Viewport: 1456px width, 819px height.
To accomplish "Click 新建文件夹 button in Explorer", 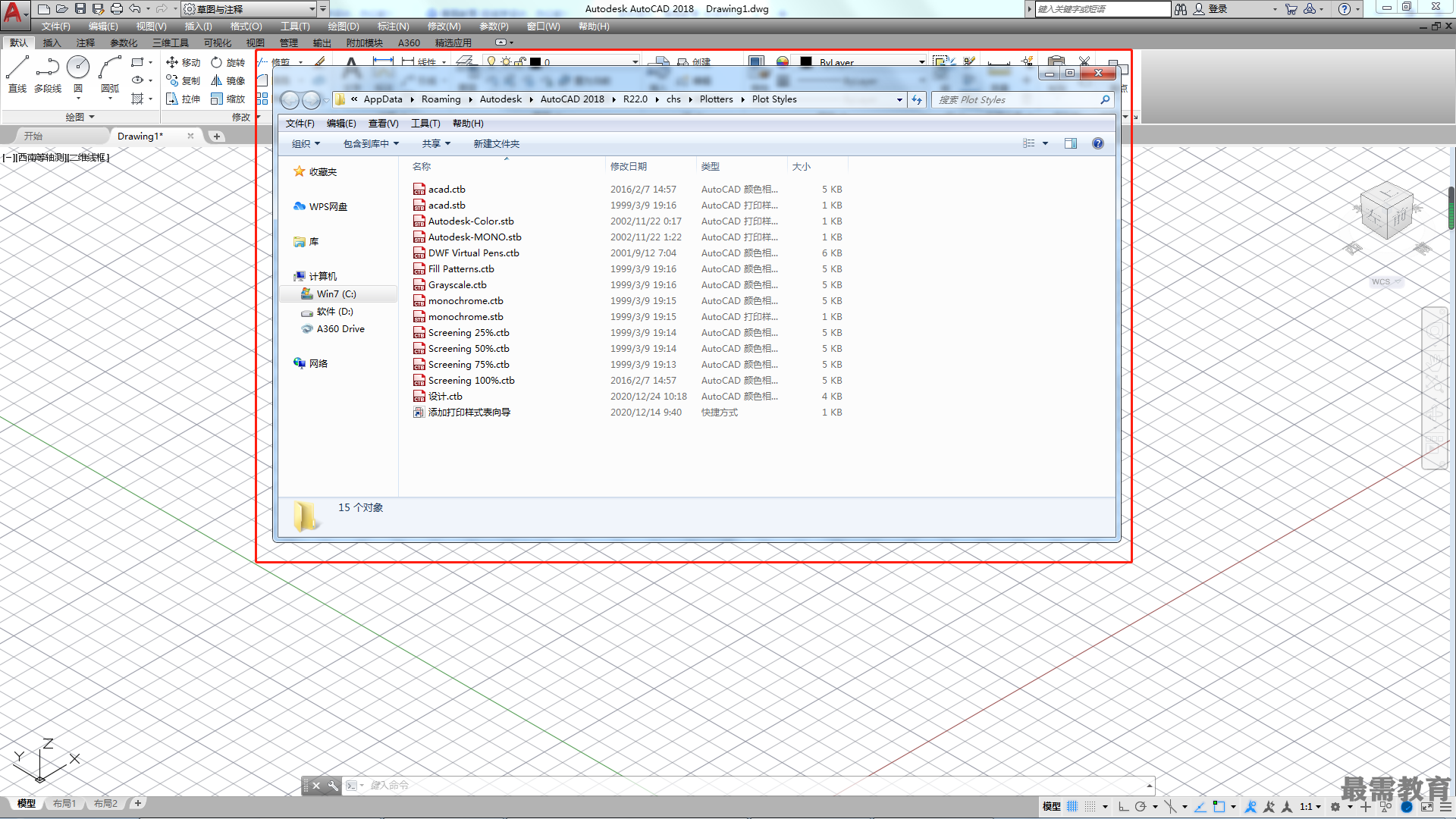I will 496,144.
